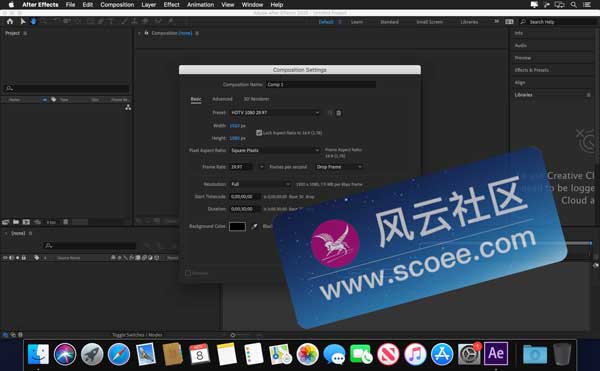
Task: Create new folder in Project panel
Action: pos(16,222)
